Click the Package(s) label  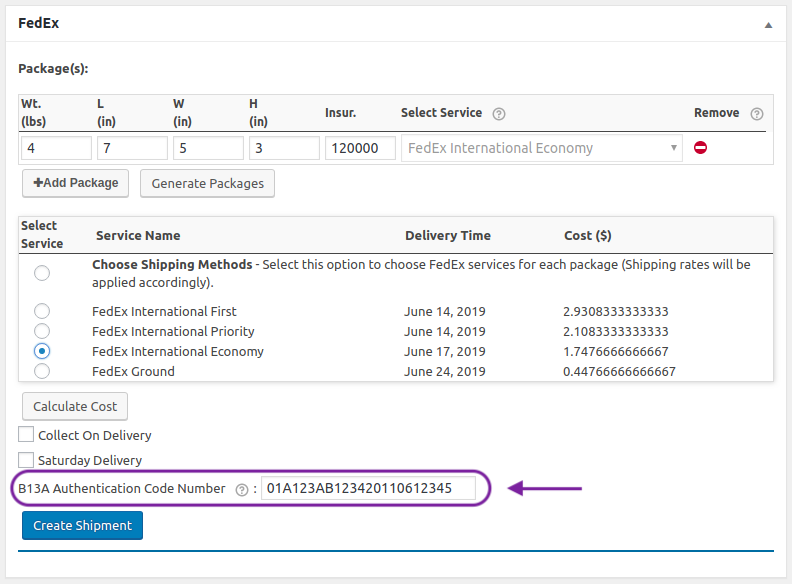coord(53,69)
